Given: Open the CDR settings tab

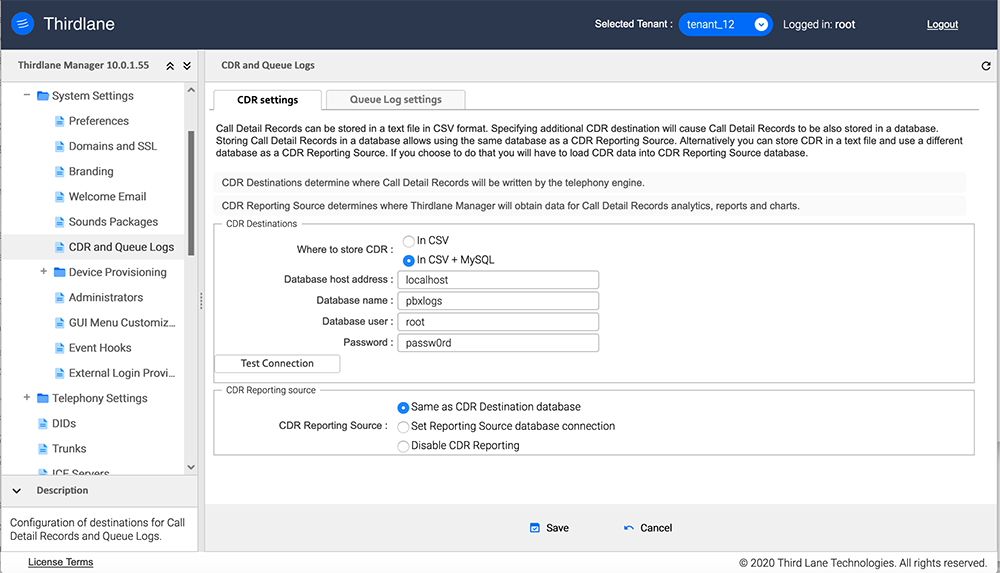Looking at the screenshot, I should [267, 100].
